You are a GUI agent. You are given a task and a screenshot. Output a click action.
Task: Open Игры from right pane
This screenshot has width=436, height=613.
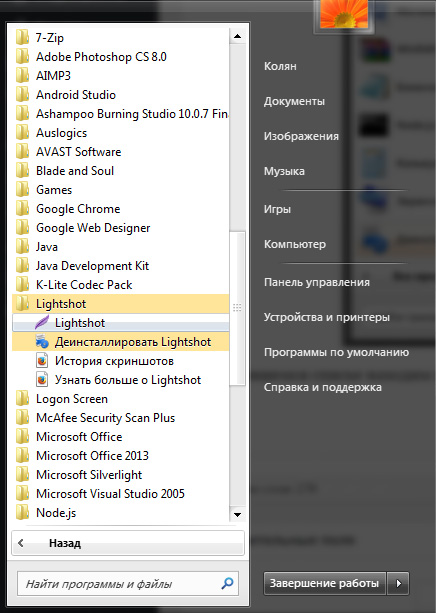click(277, 209)
